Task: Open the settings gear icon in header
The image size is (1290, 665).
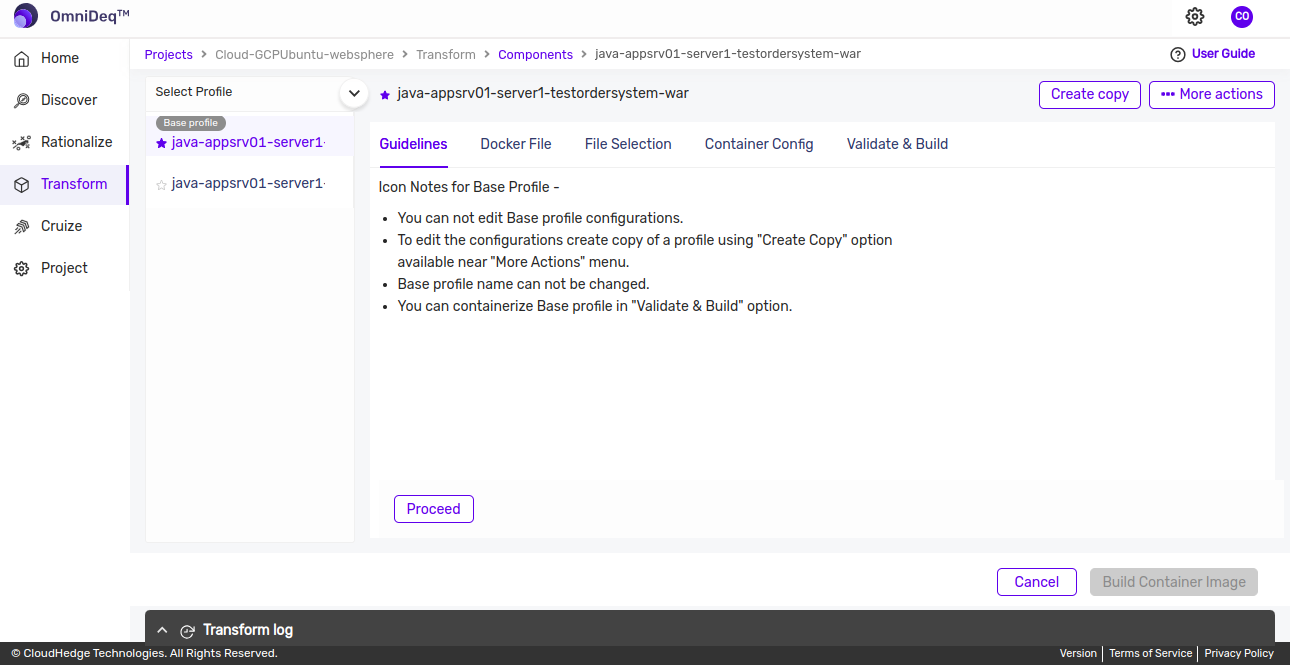Action: 1195,17
